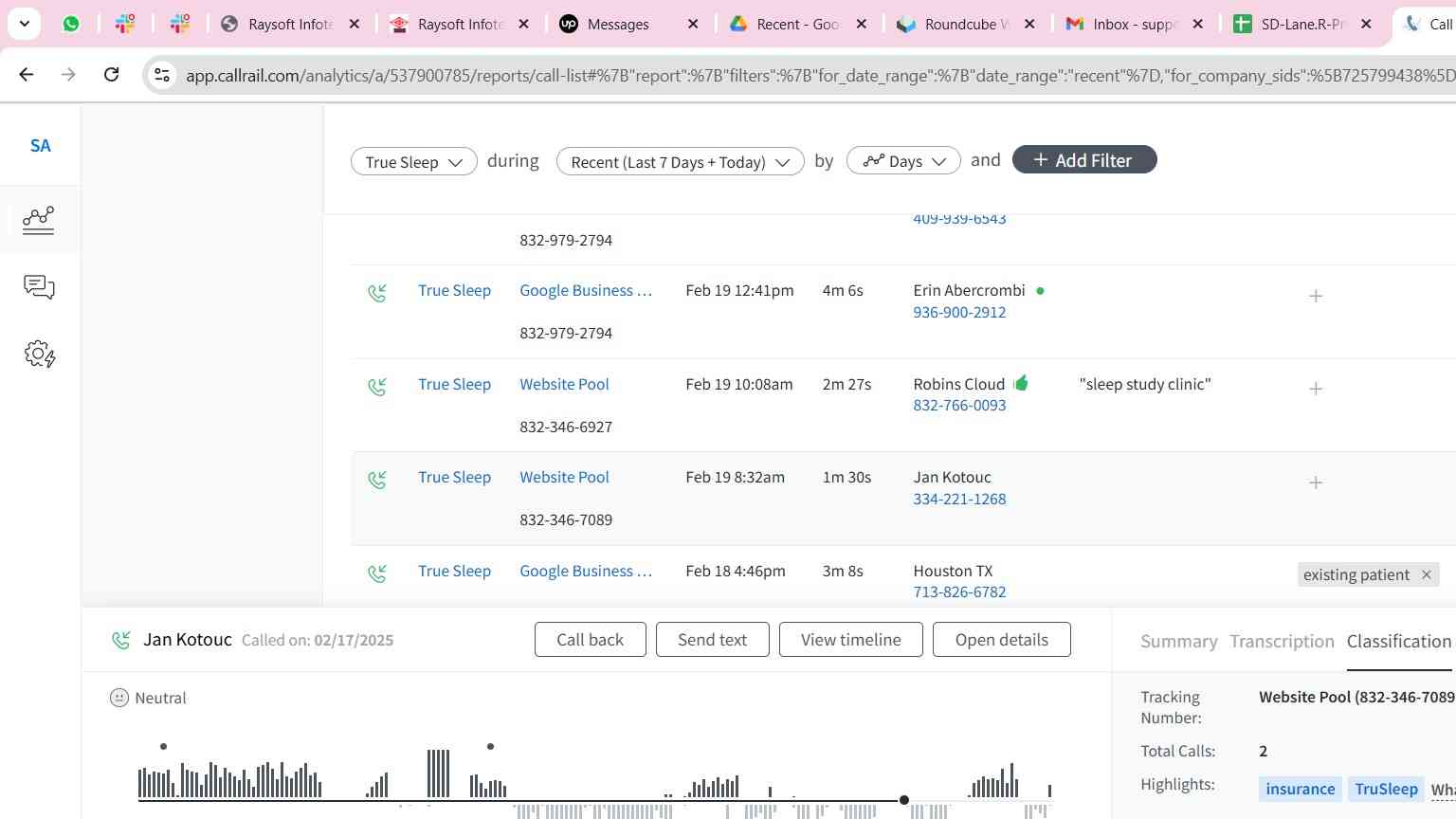Click the Neutral sentiment face icon
This screenshot has height=819, width=1456.
(119, 698)
